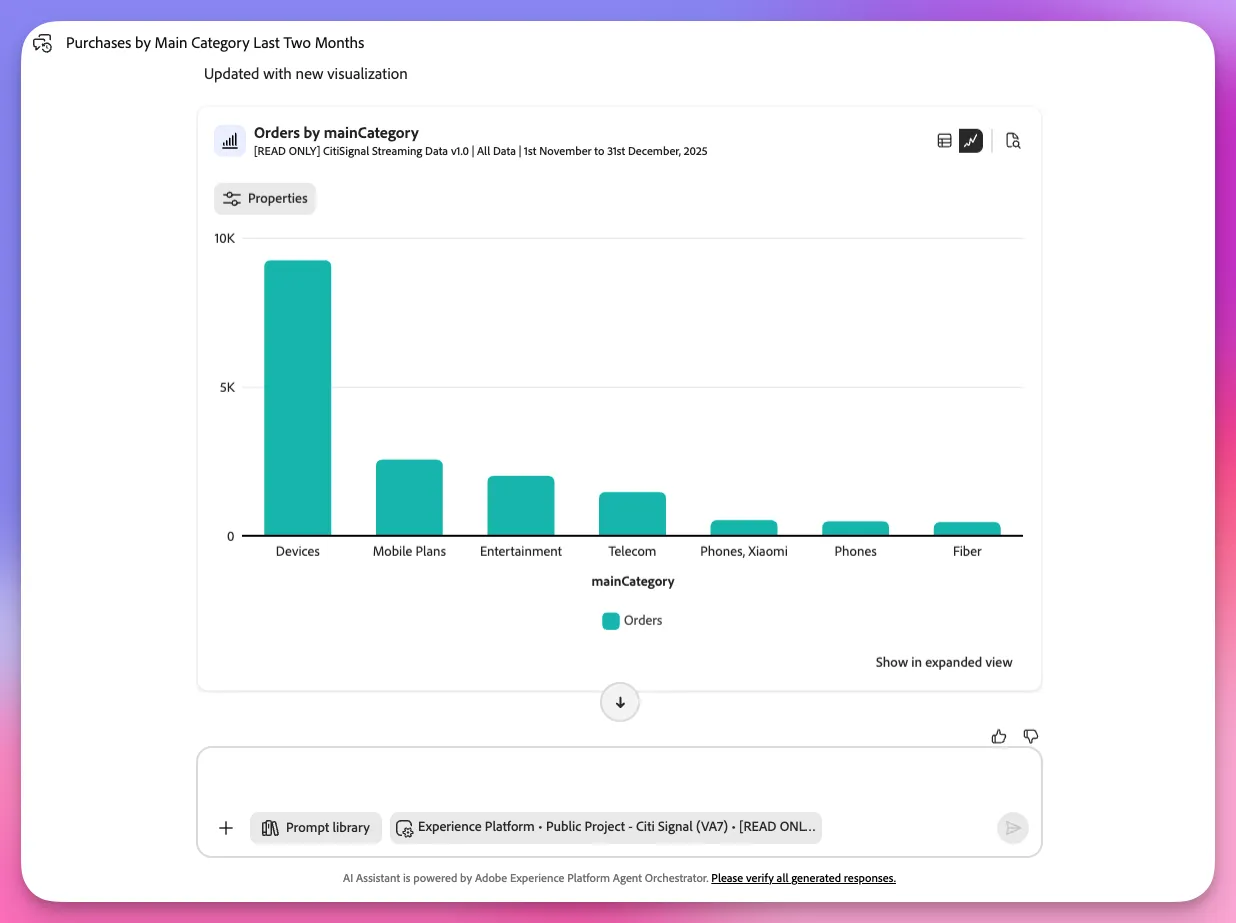Click the Purchases by Main Category conversation title
This screenshot has width=1236, height=923.
pyautogui.click(x=215, y=43)
